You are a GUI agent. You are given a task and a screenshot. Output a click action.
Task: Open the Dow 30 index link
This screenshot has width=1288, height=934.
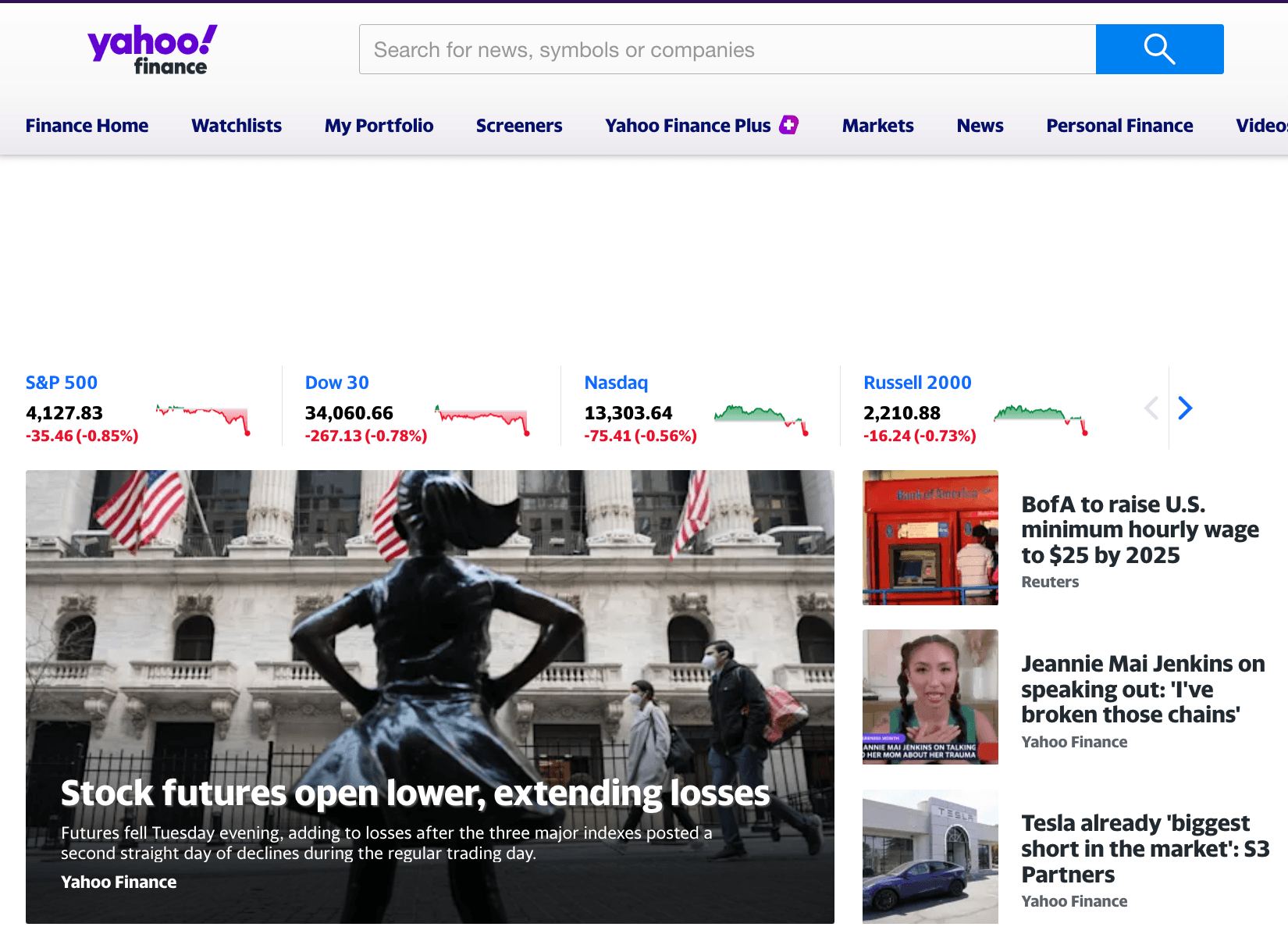336,383
